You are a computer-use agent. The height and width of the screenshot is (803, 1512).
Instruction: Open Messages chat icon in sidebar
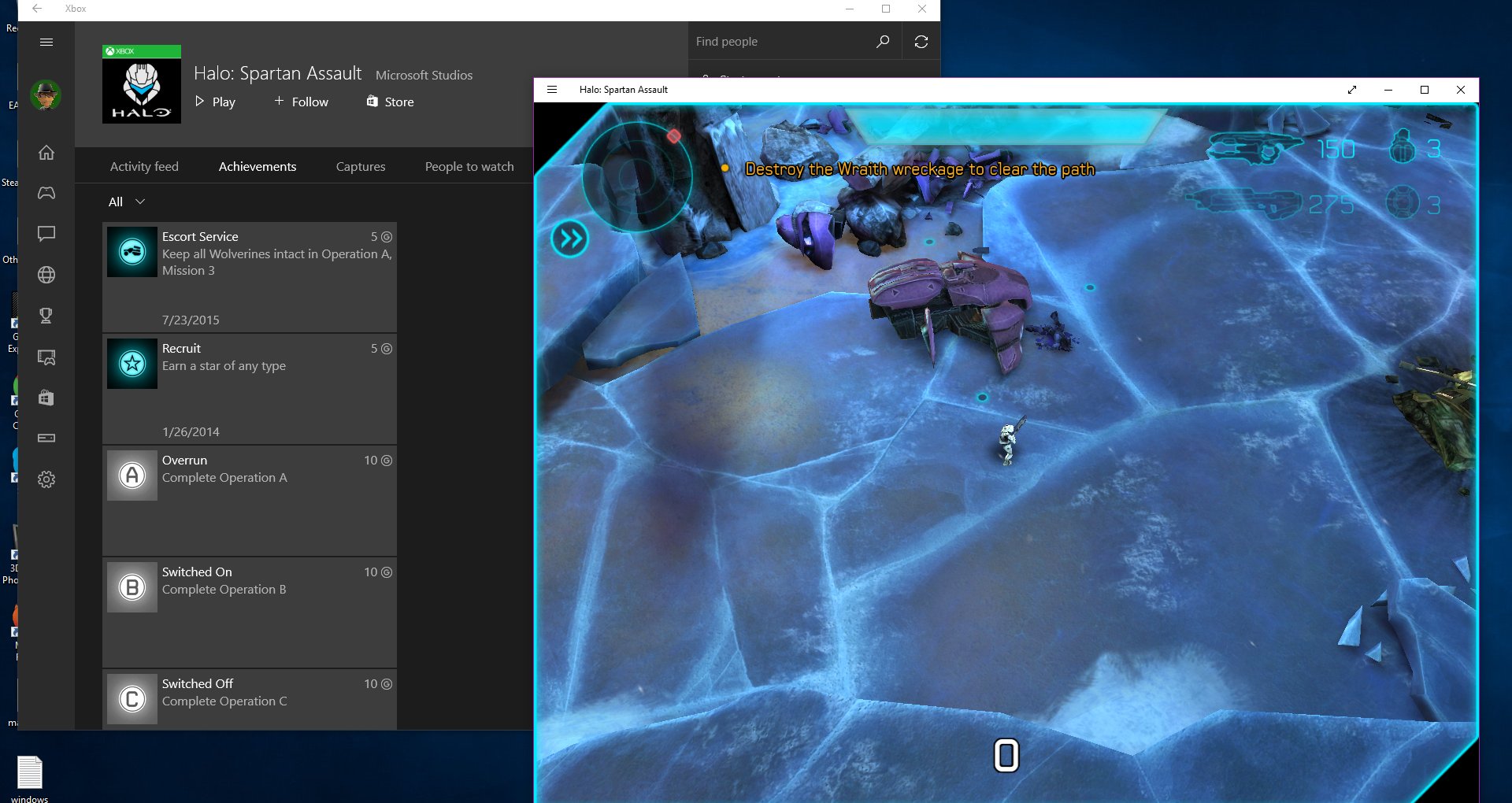point(46,234)
